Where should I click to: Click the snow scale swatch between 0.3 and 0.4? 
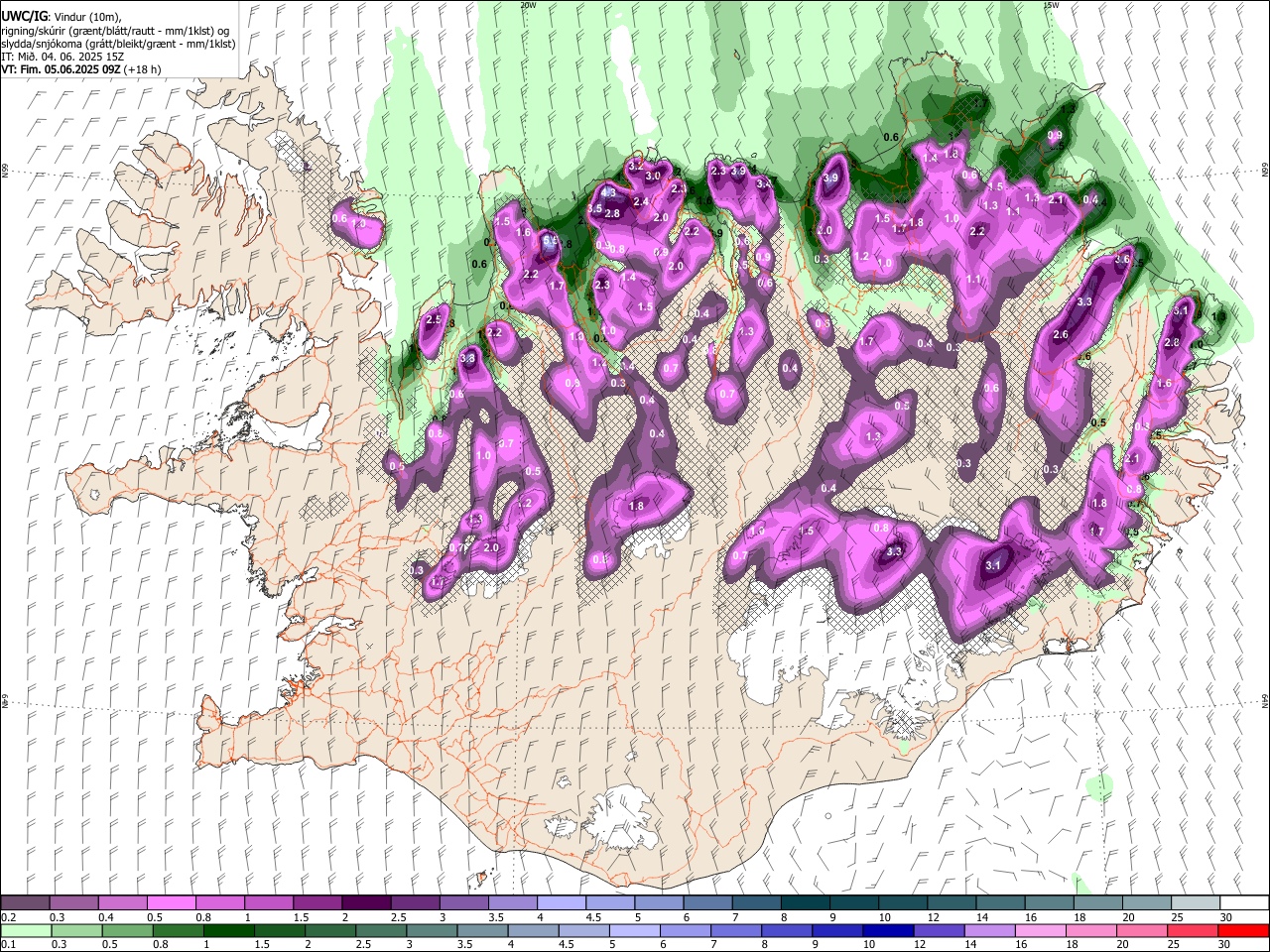74,903
